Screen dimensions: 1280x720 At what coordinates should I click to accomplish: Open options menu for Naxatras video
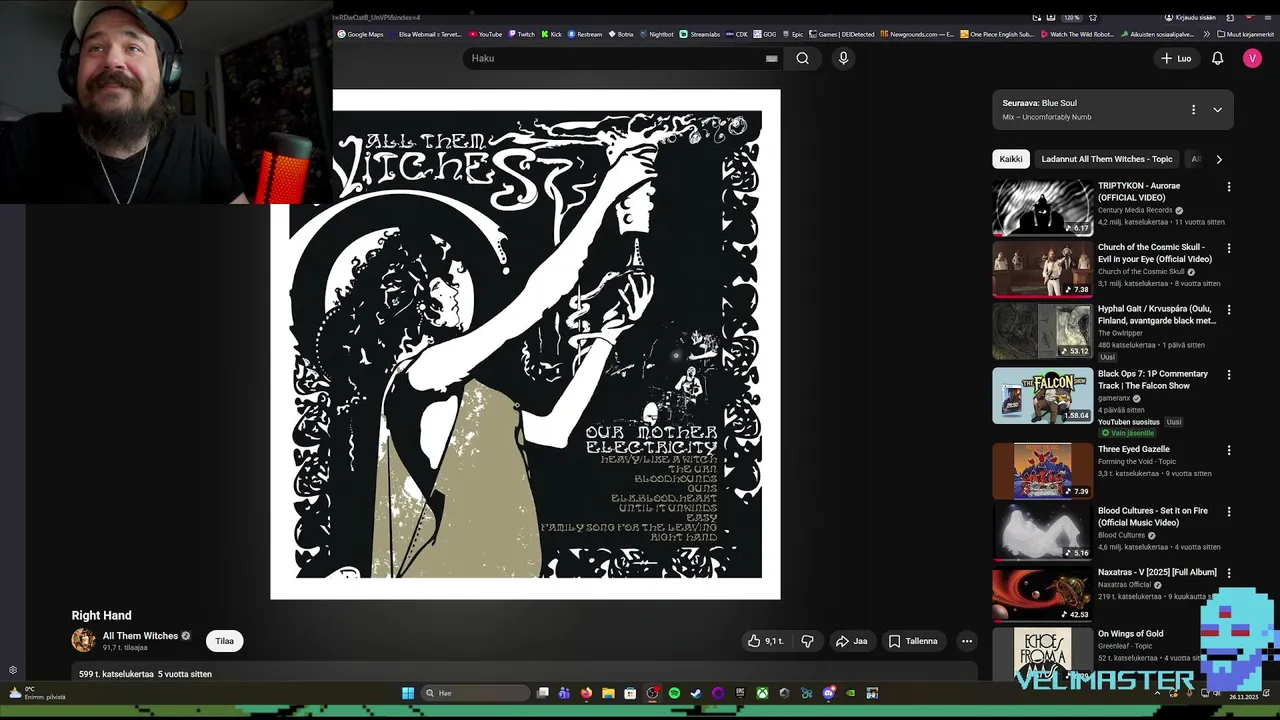[x=1229, y=573]
